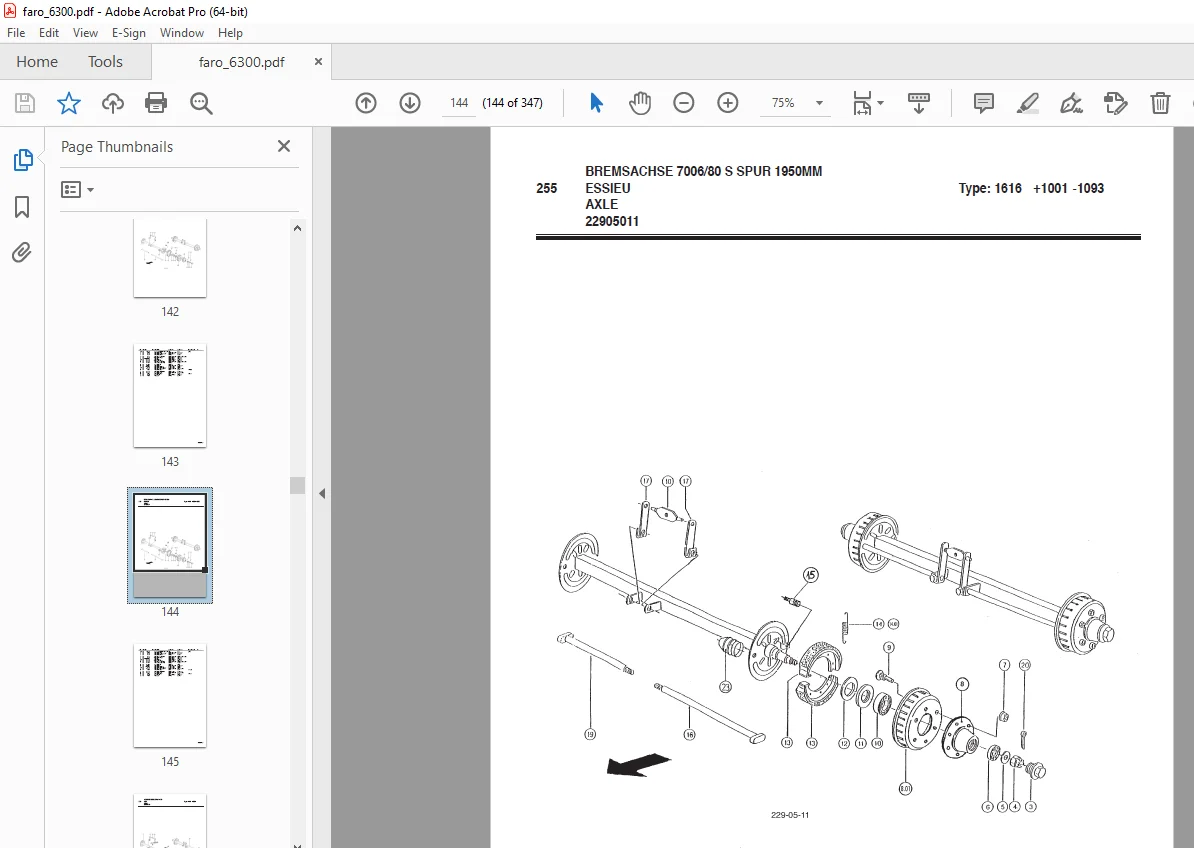Click the part number 22905011
1194x848 pixels.
point(612,222)
